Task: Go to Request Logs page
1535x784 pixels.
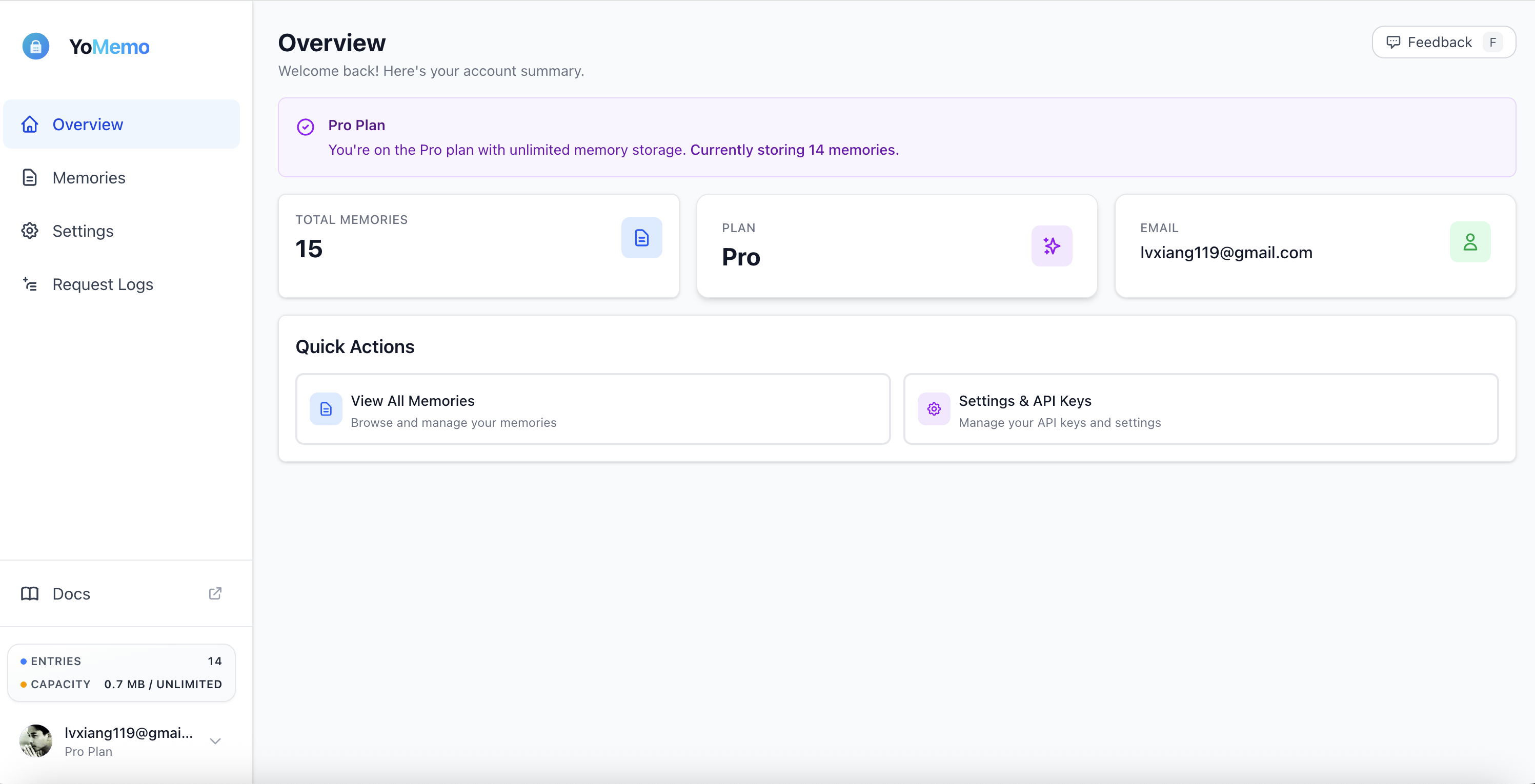Action: point(103,284)
